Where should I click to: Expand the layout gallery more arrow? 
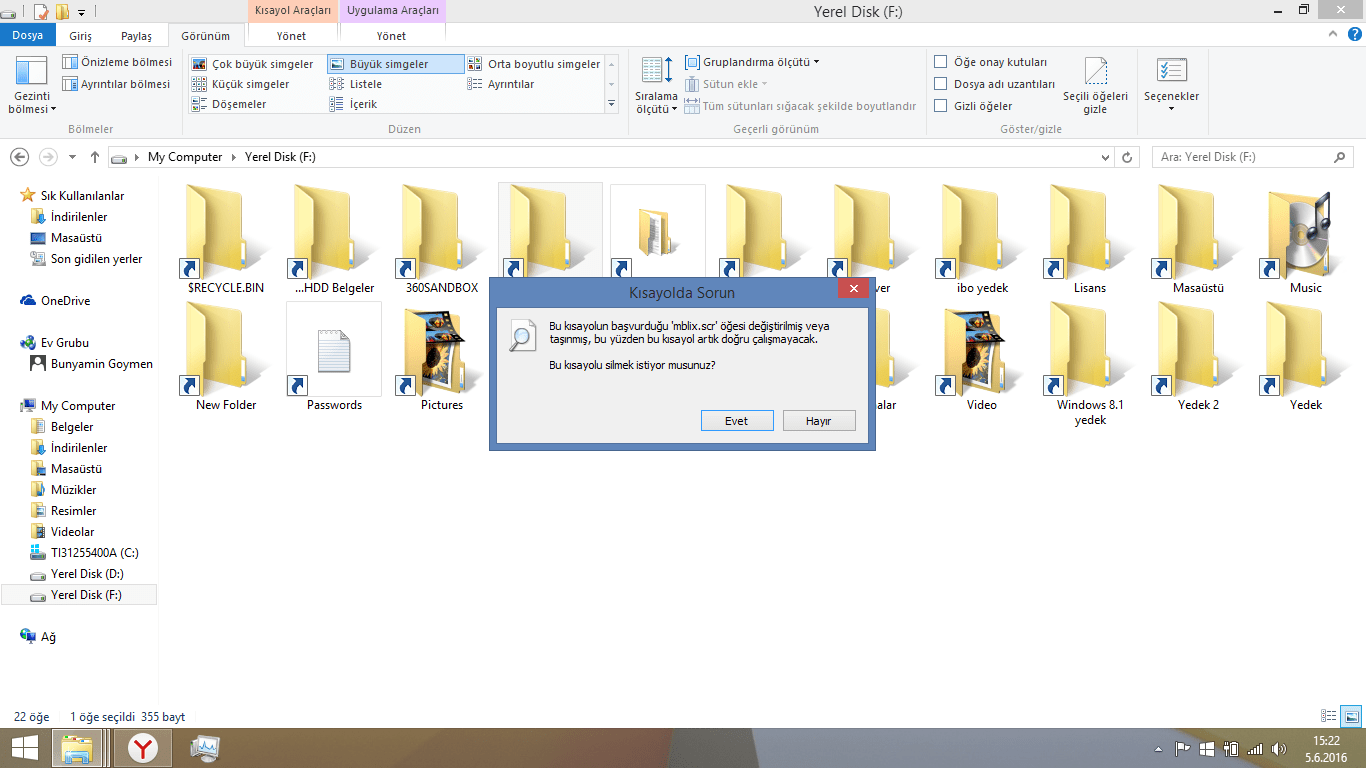click(611, 104)
